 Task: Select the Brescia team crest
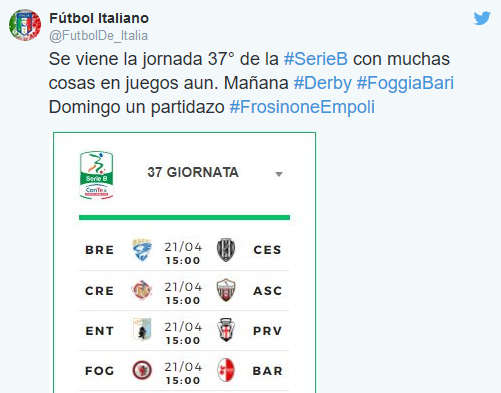click(142, 250)
